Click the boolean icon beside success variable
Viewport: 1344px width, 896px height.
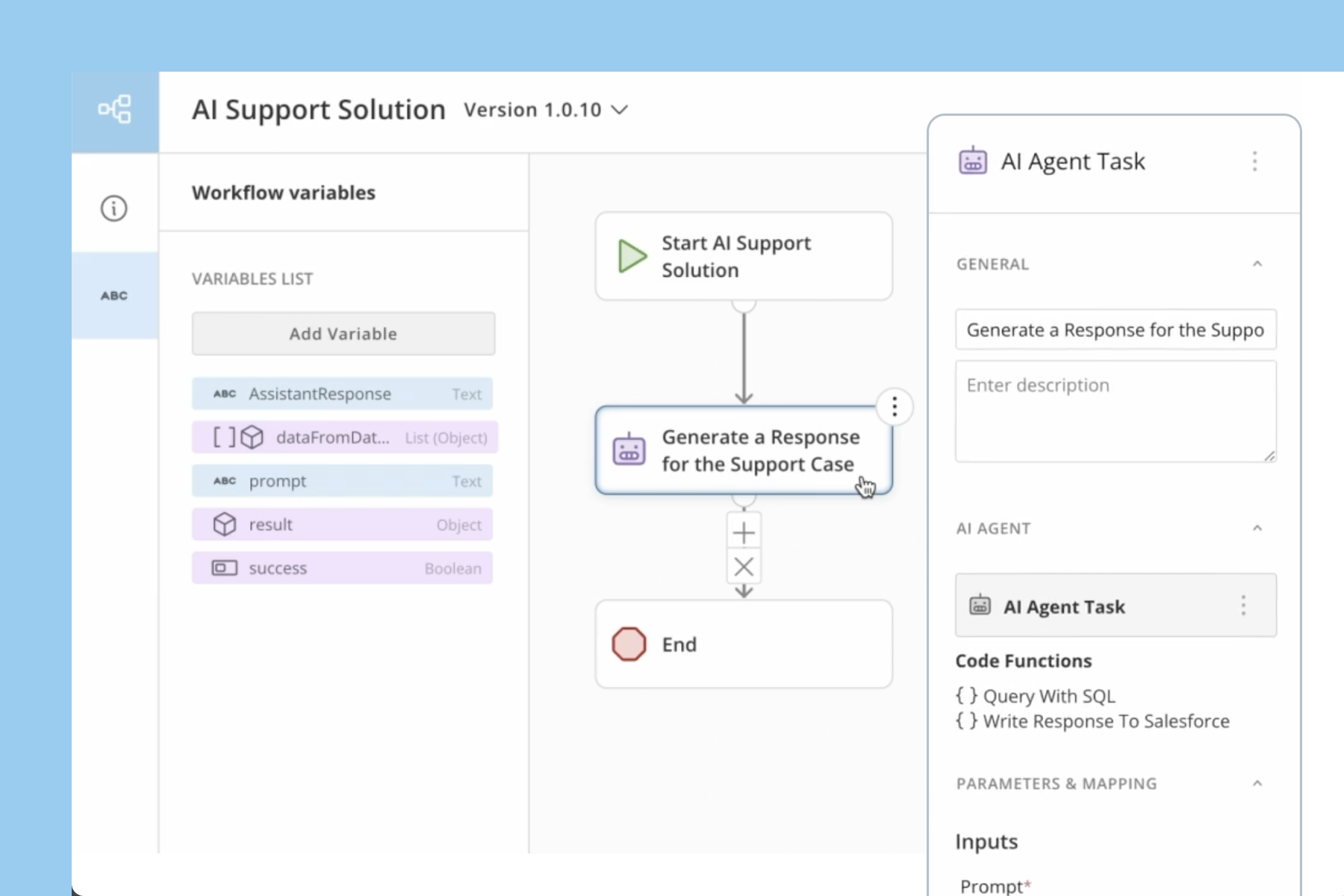[225, 568]
